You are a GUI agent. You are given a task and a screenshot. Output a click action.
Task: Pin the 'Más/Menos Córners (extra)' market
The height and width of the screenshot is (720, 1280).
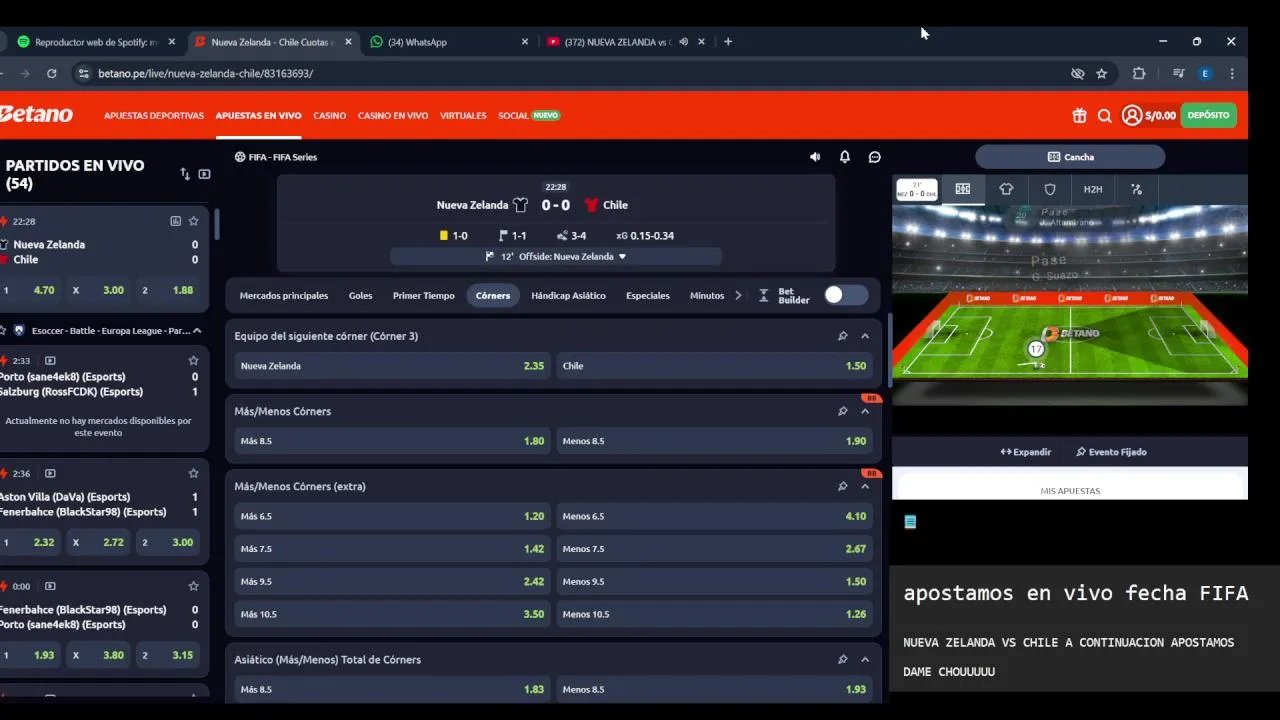click(x=843, y=486)
